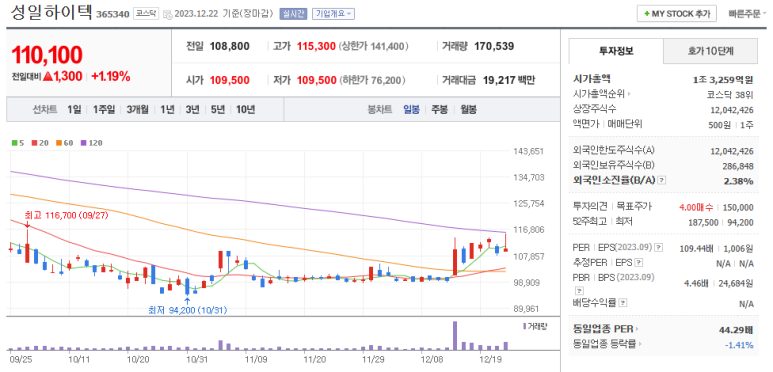
Task: Click the 코스닥 38위 ranking text
Action: pos(730,94)
